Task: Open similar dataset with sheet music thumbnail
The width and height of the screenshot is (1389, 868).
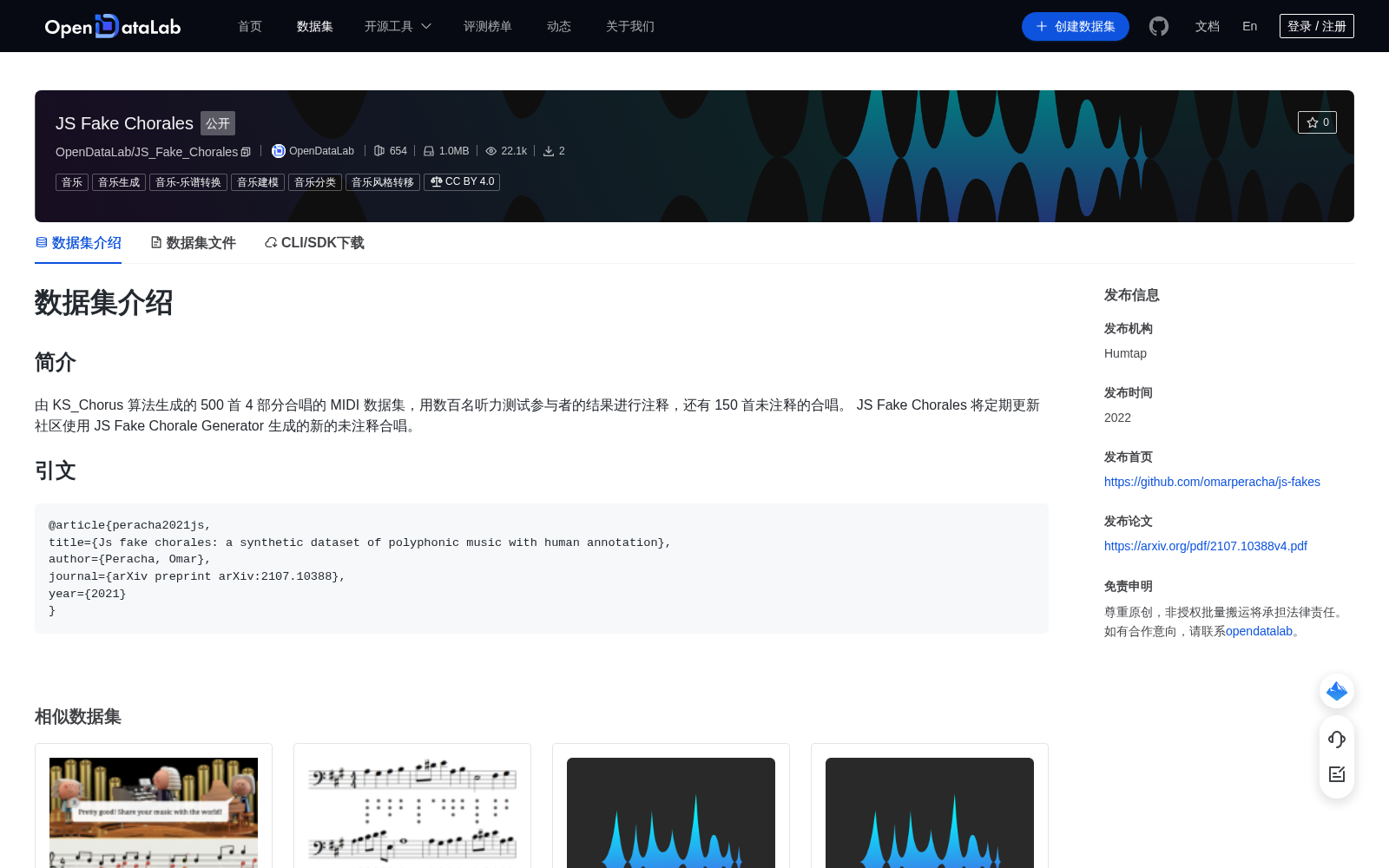Action: (x=412, y=812)
